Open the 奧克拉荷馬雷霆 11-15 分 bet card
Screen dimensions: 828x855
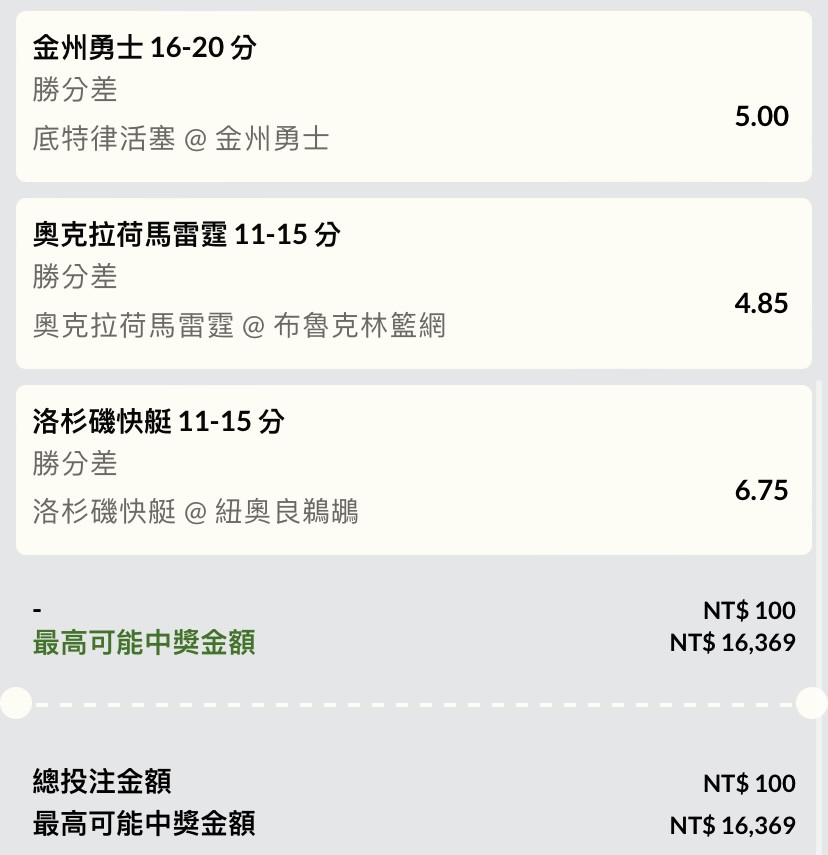coord(413,284)
